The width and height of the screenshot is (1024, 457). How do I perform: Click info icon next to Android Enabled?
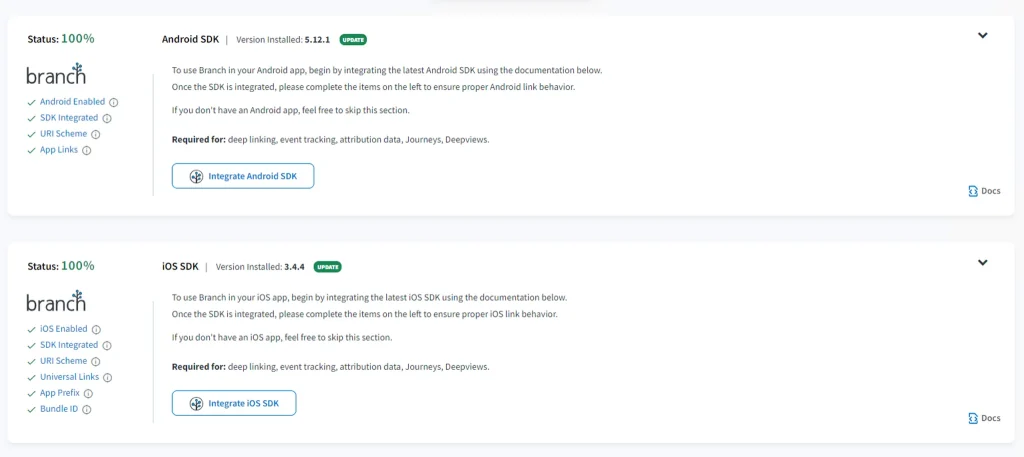tap(114, 102)
